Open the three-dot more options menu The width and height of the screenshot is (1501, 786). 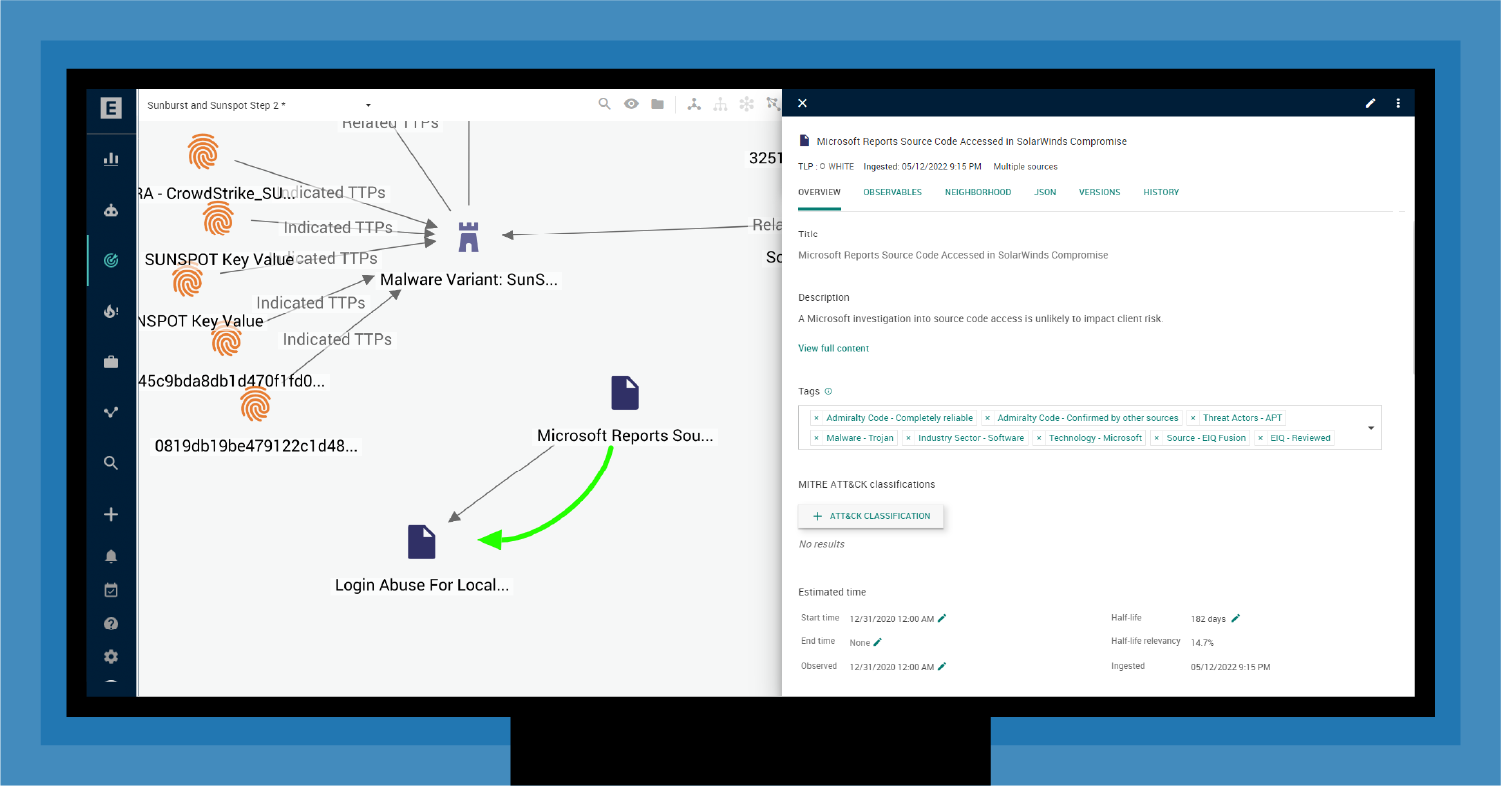[1398, 103]
